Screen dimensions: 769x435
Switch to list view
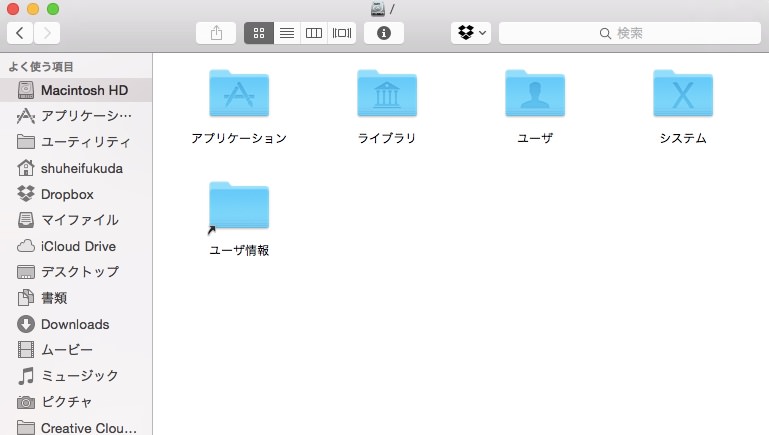click(287, 33)
